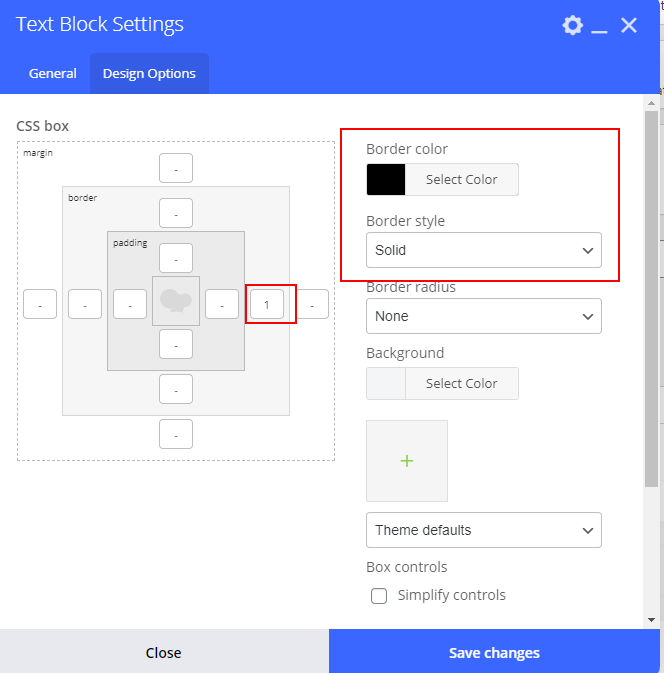Click the right border width field
This screenshot has width=664, height=673.
pyautogui.click(x=267, y=304)
